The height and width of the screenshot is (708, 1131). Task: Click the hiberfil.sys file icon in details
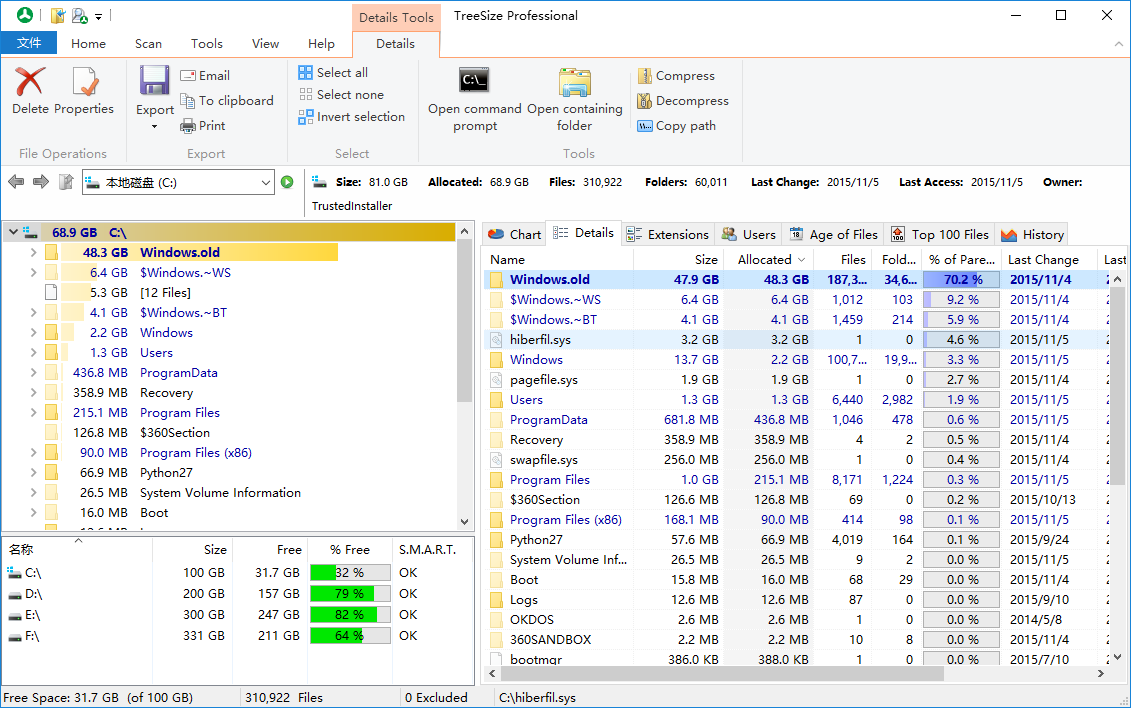pyautogui.click(x=496, y=340)
